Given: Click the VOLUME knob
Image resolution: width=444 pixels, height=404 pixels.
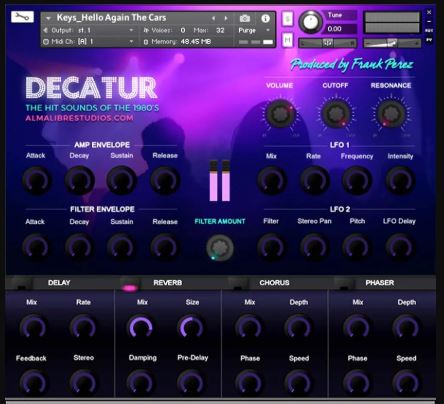Looking at the screenshot, I should point(279,113).
